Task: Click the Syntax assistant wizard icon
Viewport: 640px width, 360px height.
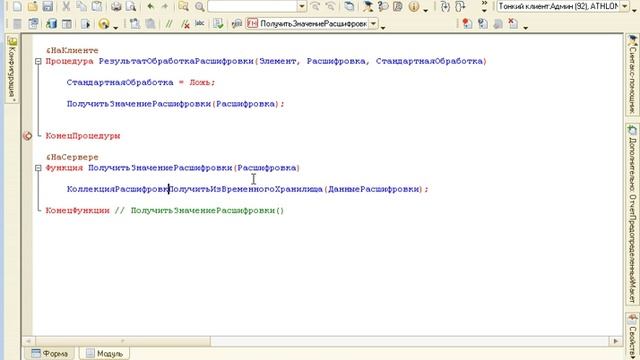Action: click(367, 7)
